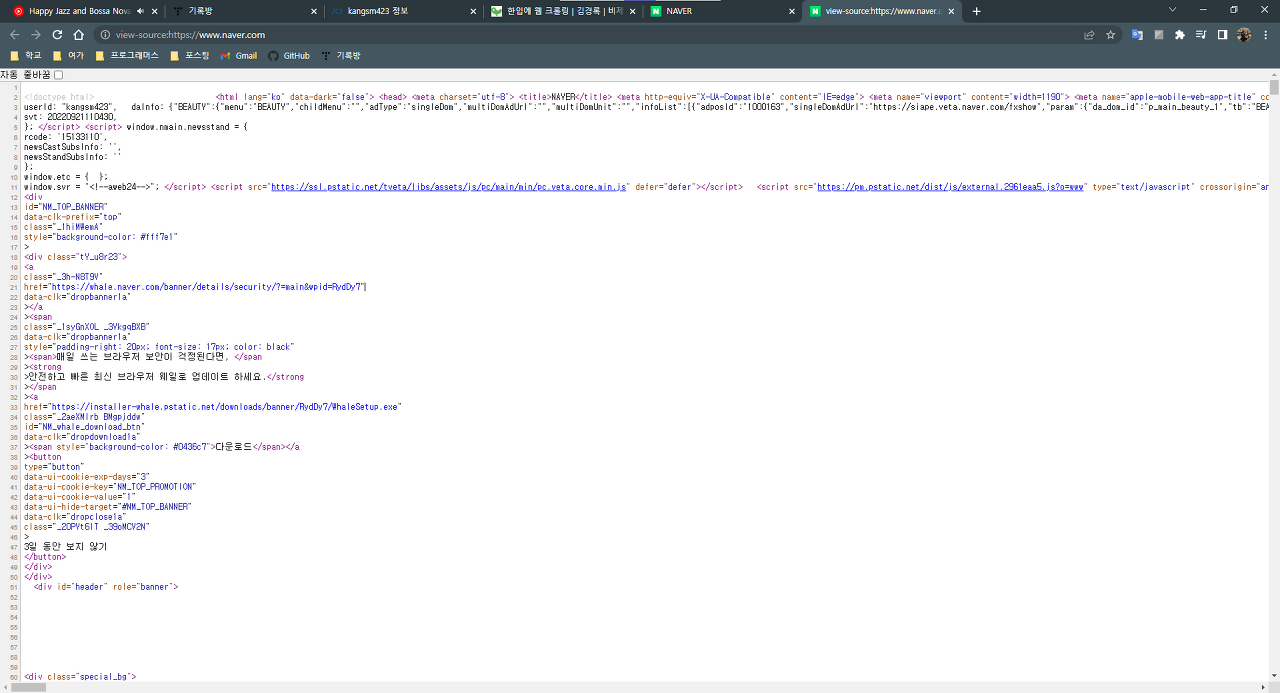Open the Google Translate extension
Image resolution: width=1280 pixels, height=693 pixels.
coord(1138,34)
